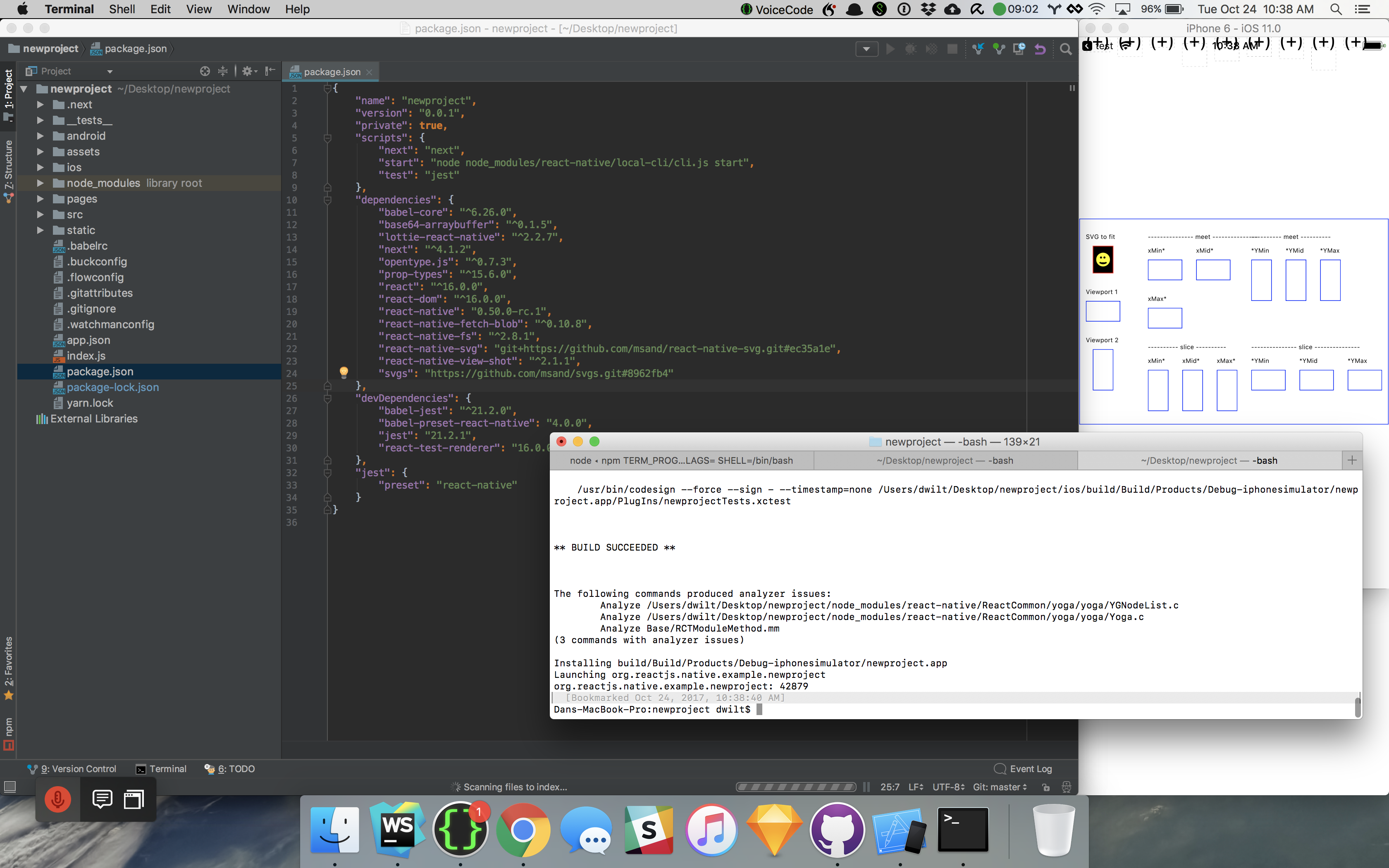Click the indexing progress bar
The image size is (1389, 868).
coord(795,787)
